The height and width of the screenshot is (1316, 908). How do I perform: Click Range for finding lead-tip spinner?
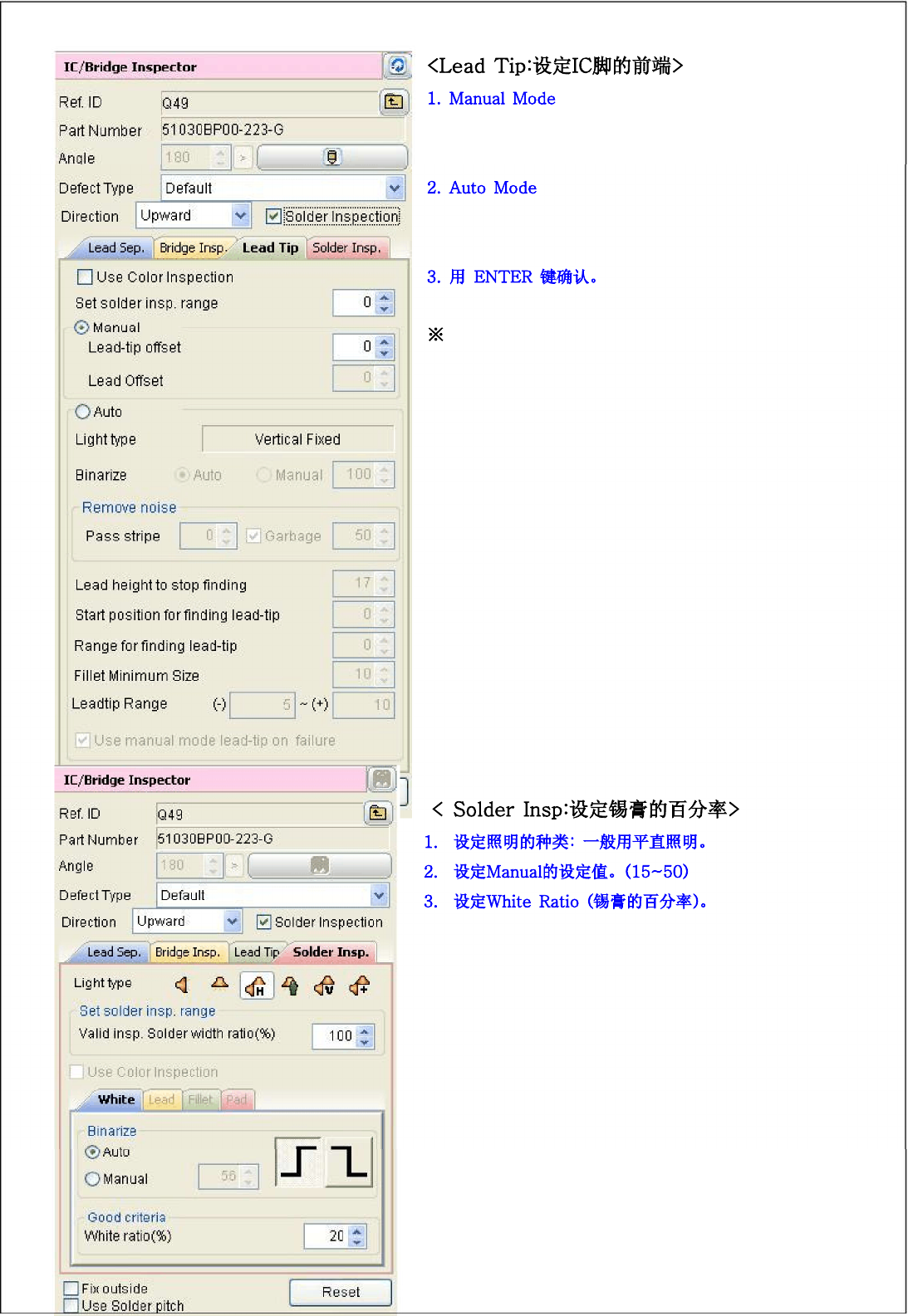363,645
